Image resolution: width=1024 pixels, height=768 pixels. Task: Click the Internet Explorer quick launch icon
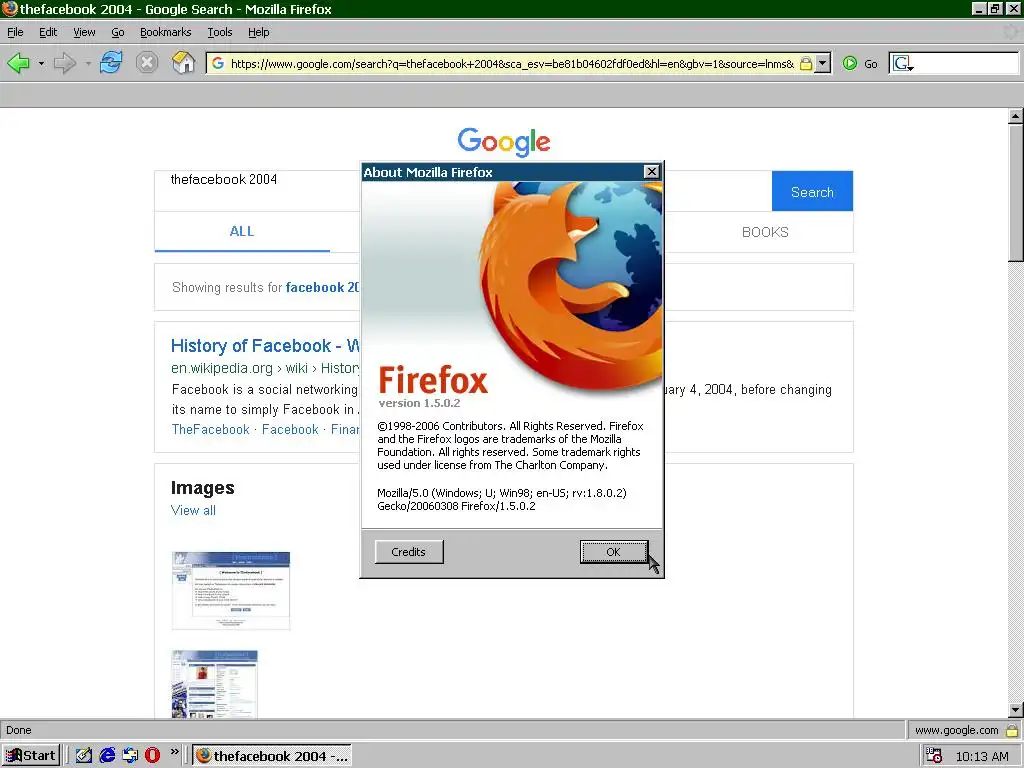[x=107, y=756]
